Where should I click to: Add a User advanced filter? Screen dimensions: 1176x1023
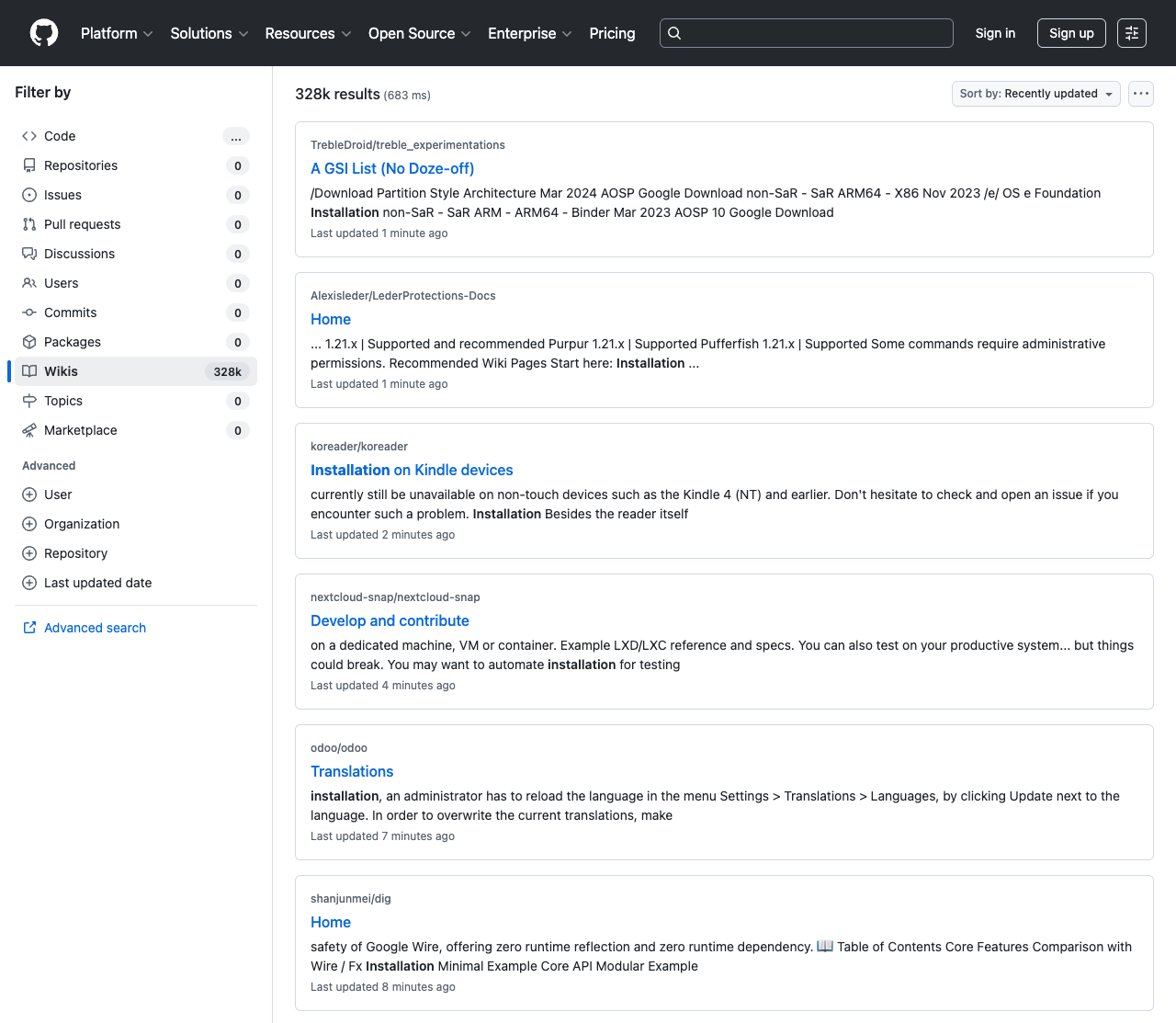coord(136,494)
